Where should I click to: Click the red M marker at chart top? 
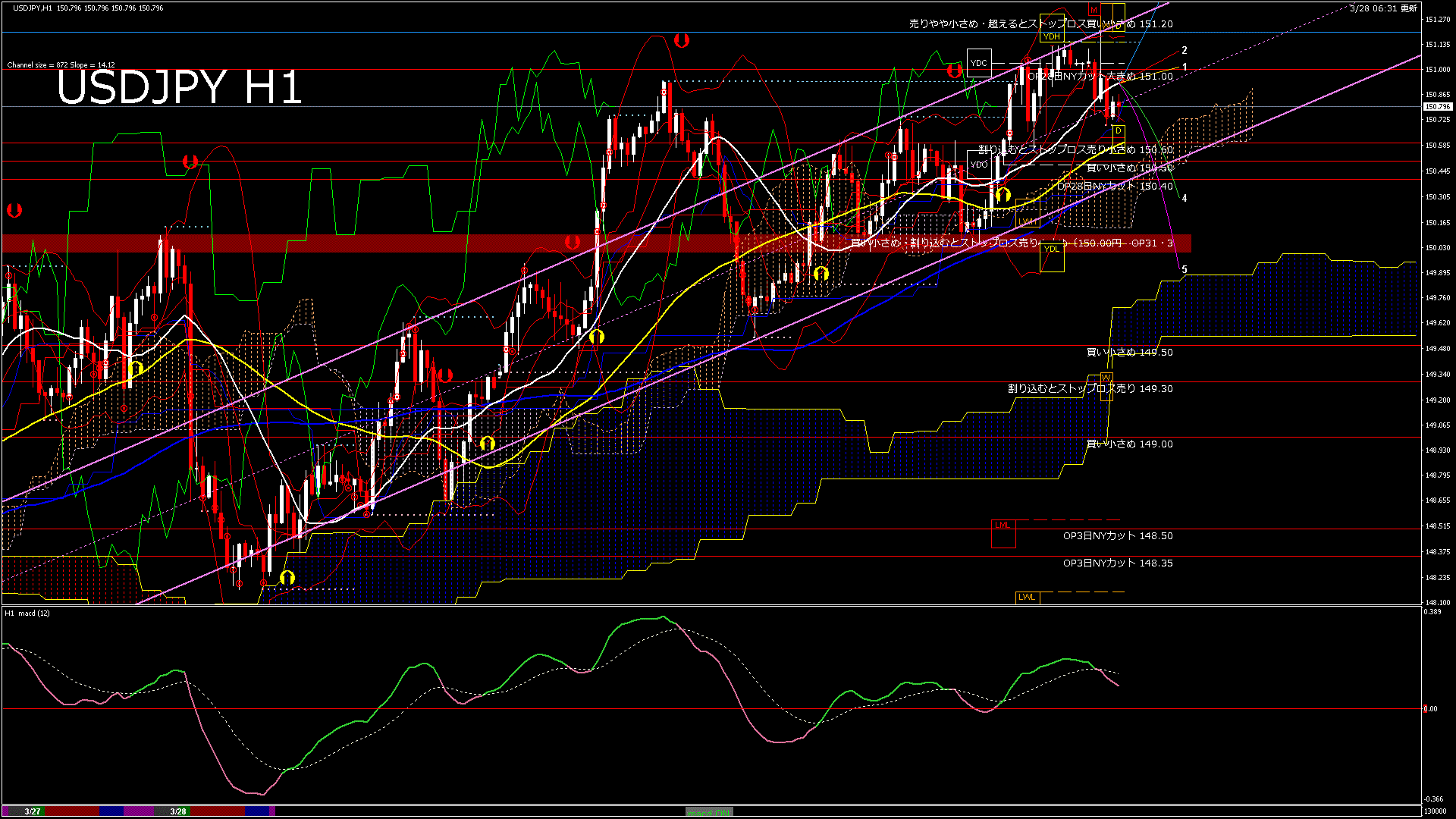1094,10
